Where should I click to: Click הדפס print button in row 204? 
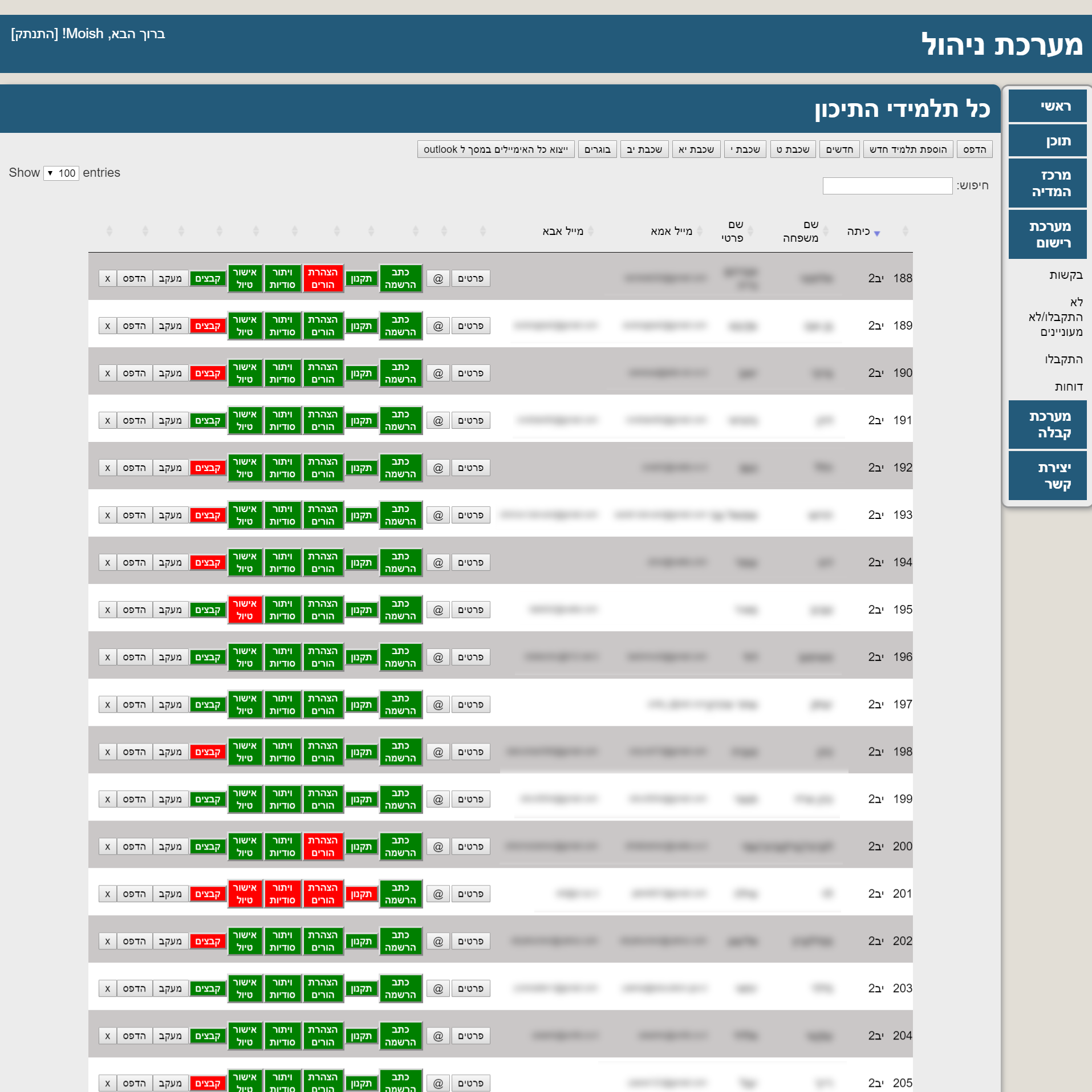tap(134, 1036)
